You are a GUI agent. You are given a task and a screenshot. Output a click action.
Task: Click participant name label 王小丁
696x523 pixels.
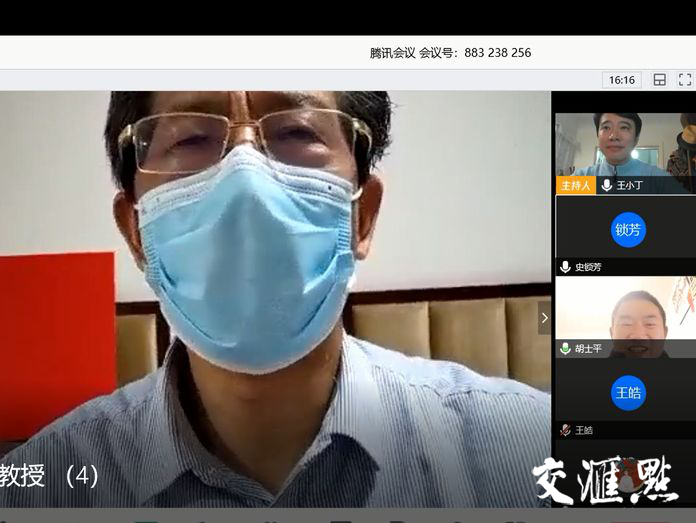click(x=629, y=185)
